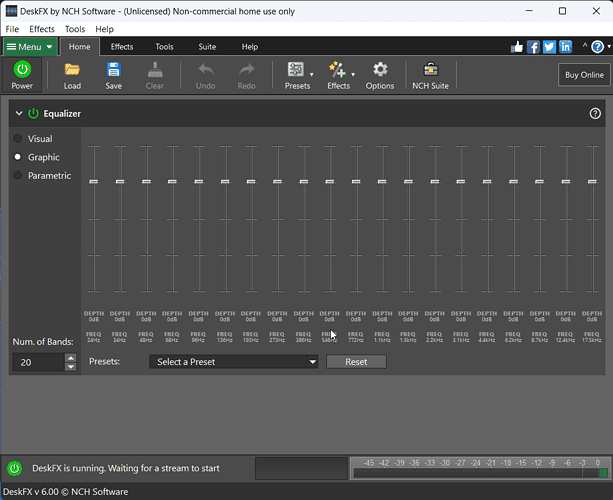Screen dimensions: 613x500
Task: Select the Graphic equalizer mode
Action: point(18,157)
